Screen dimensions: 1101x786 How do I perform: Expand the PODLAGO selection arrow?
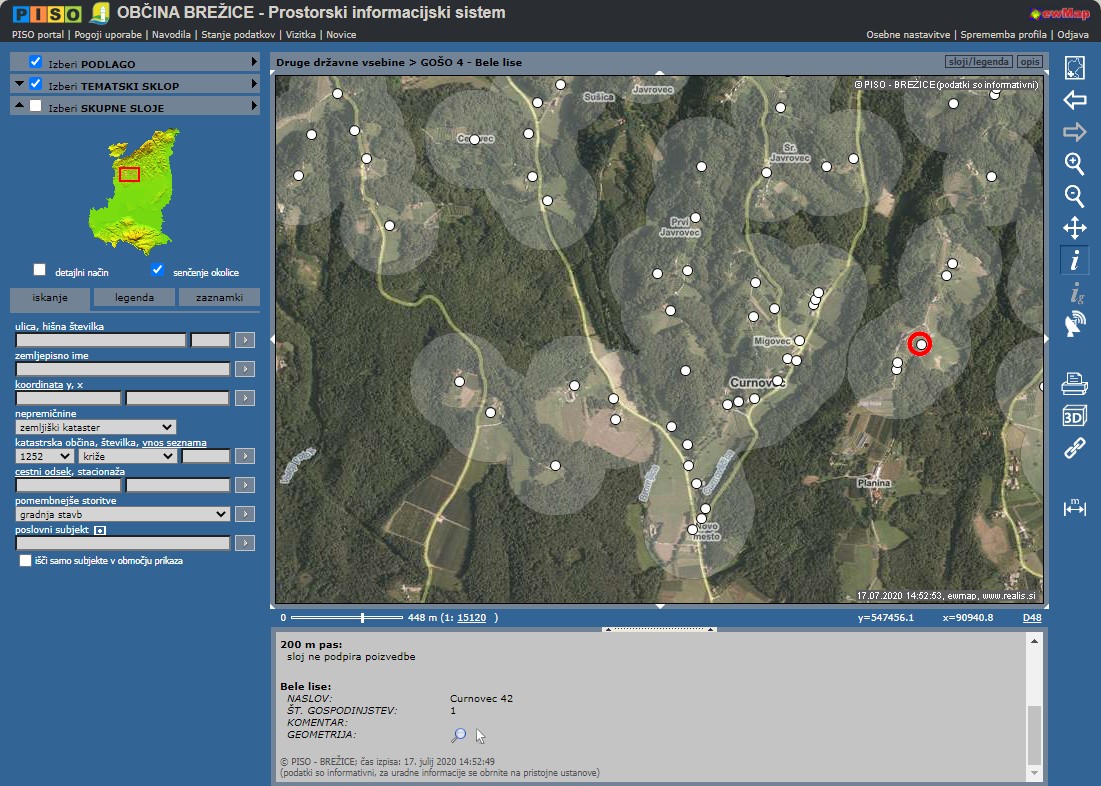(254, 62)
